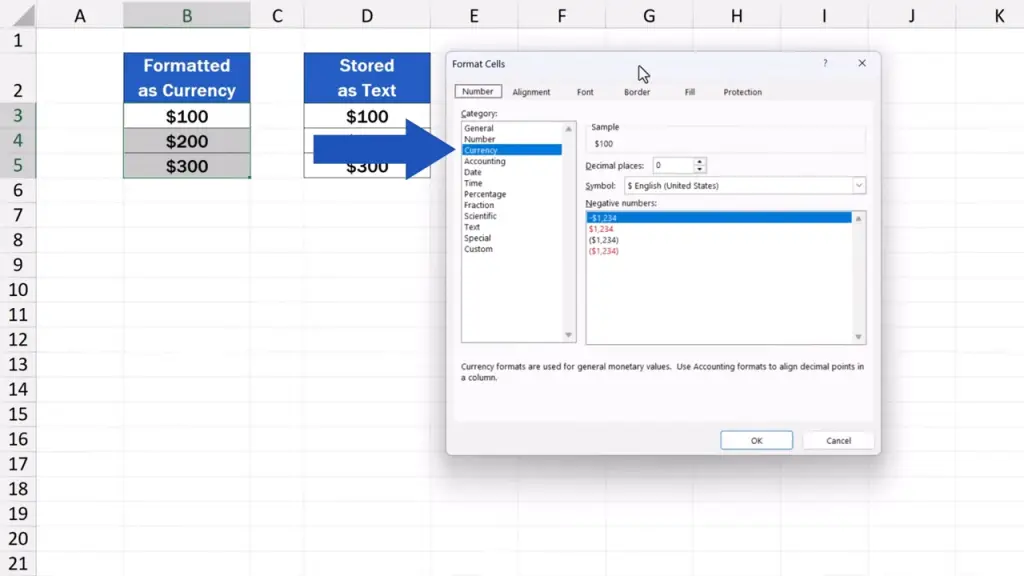
Task: Switch to the Protection tab
Action: [742, 92]
